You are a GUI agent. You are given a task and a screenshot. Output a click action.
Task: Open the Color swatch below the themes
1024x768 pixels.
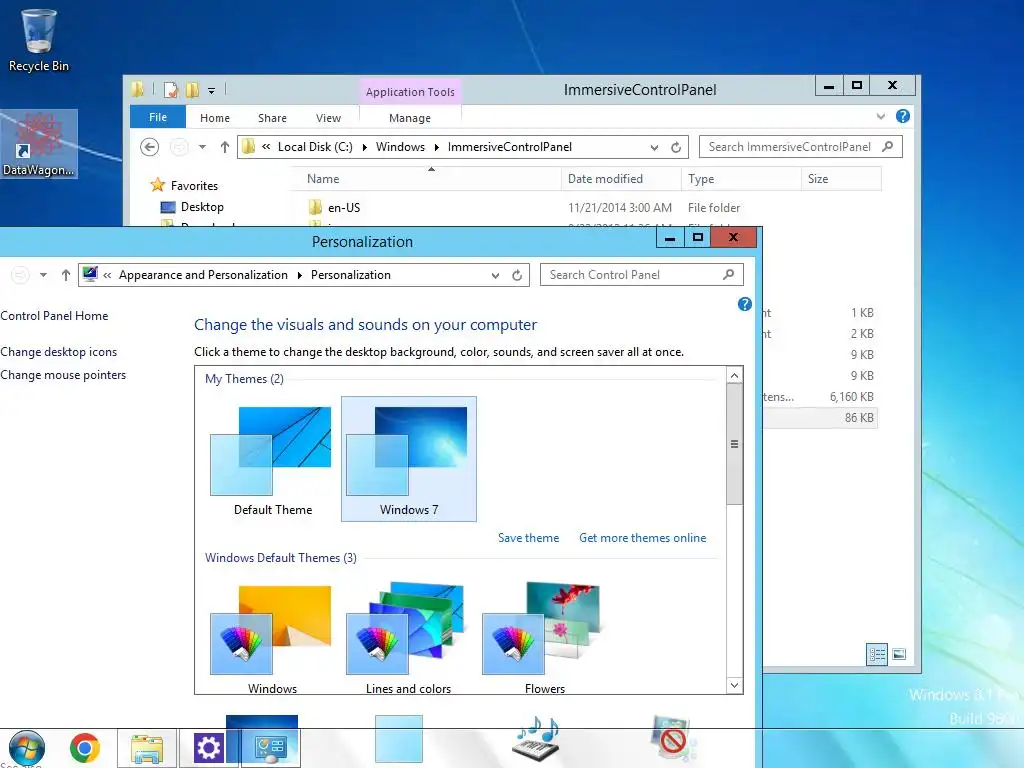pyautogui.click(x=399, y=739)
